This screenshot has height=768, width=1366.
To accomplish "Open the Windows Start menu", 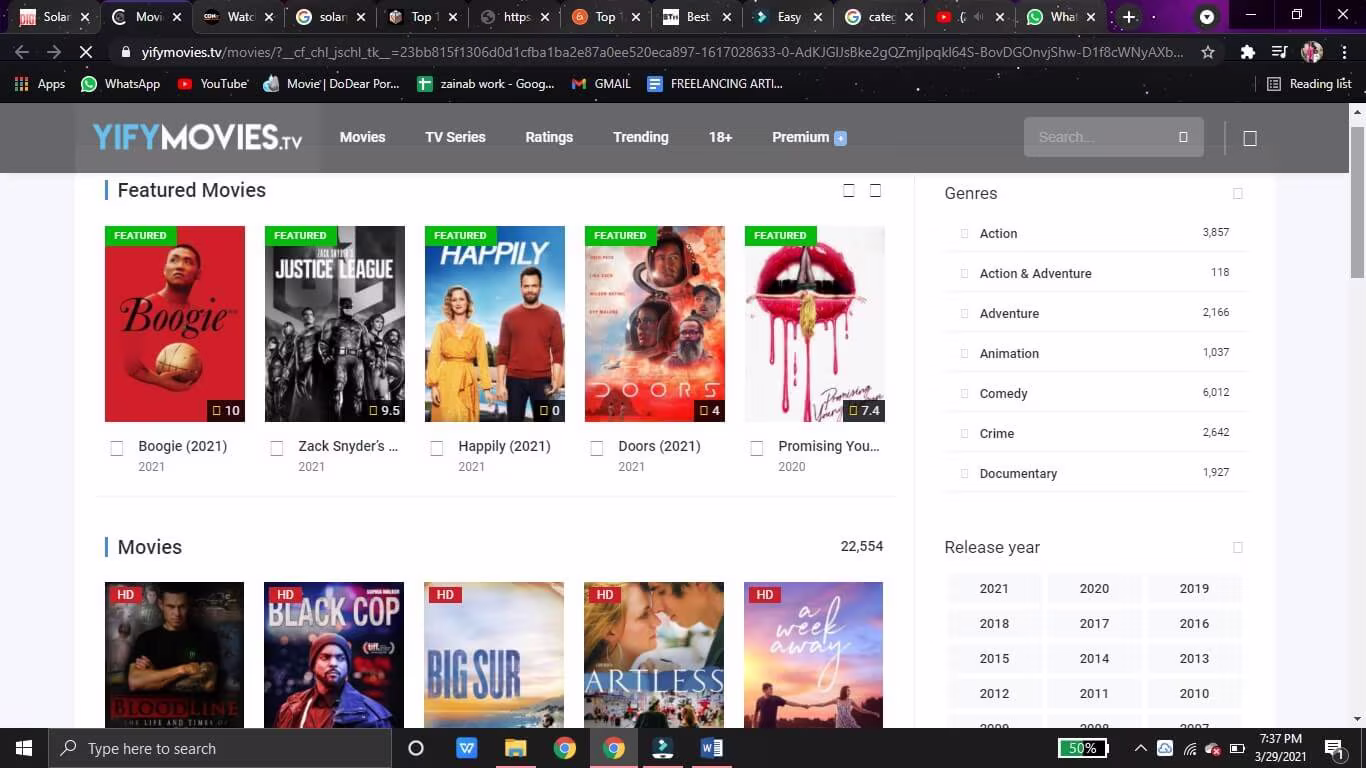I will (24, 748).
